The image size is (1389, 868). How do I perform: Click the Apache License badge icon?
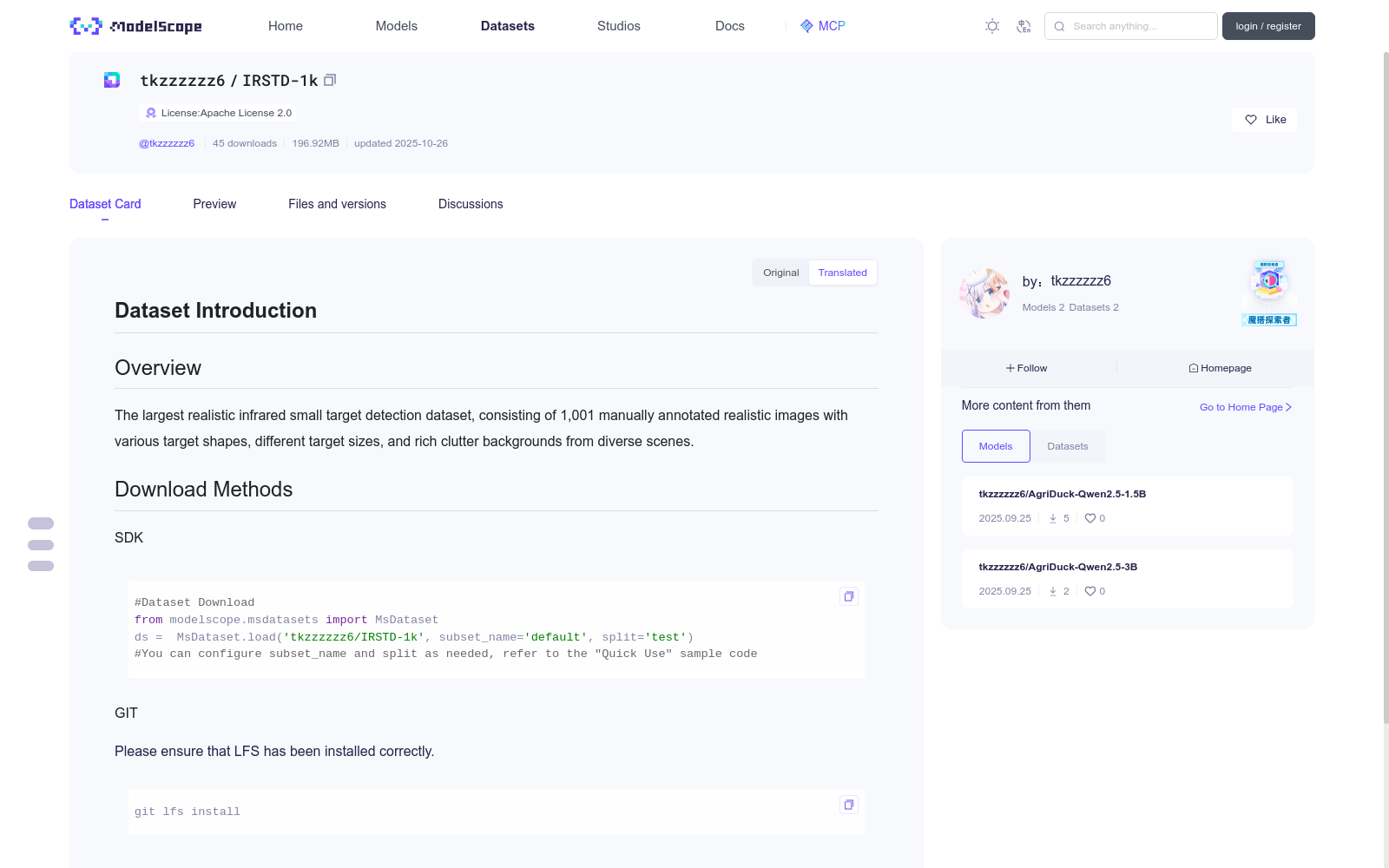click(x=151, y=113)
